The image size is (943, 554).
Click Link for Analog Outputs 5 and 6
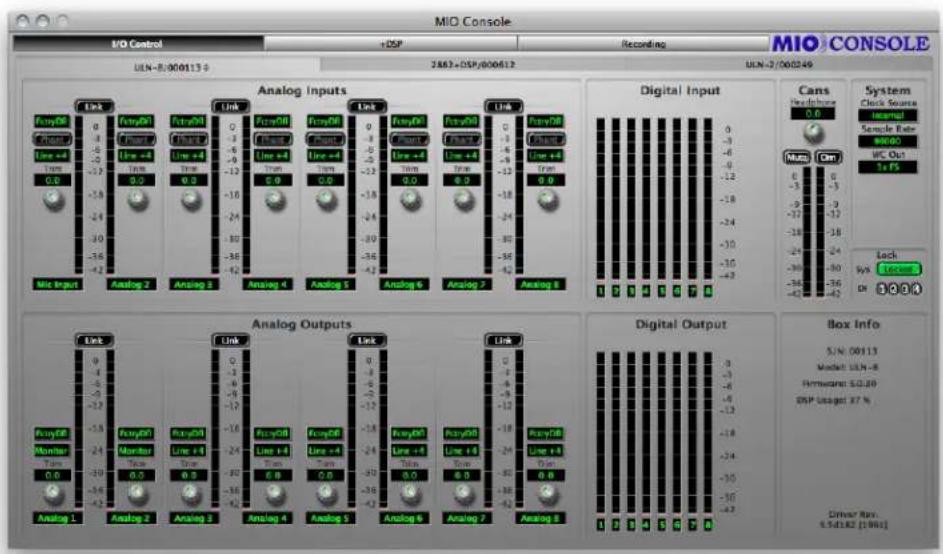pos(367,340)
